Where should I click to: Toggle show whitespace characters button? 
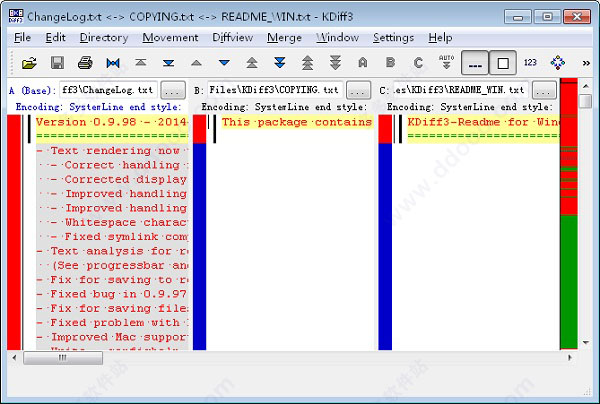tap(475, 63)
